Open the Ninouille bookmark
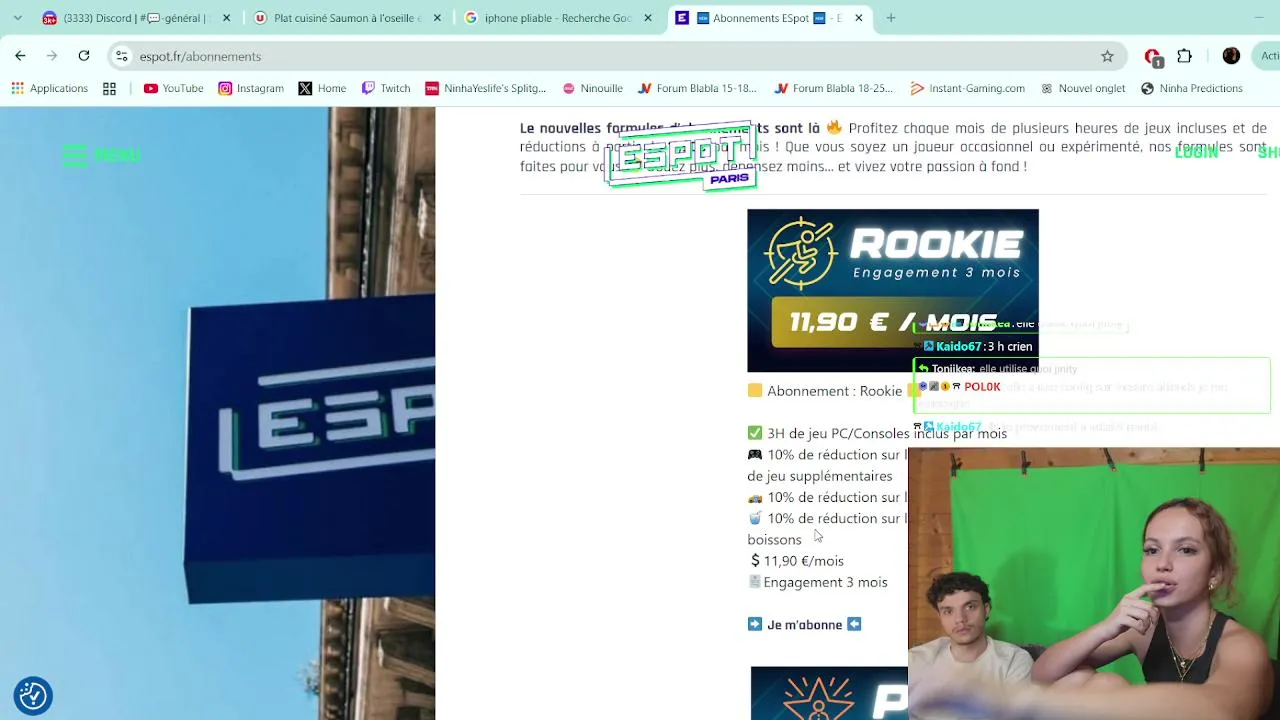 [592, 88]
